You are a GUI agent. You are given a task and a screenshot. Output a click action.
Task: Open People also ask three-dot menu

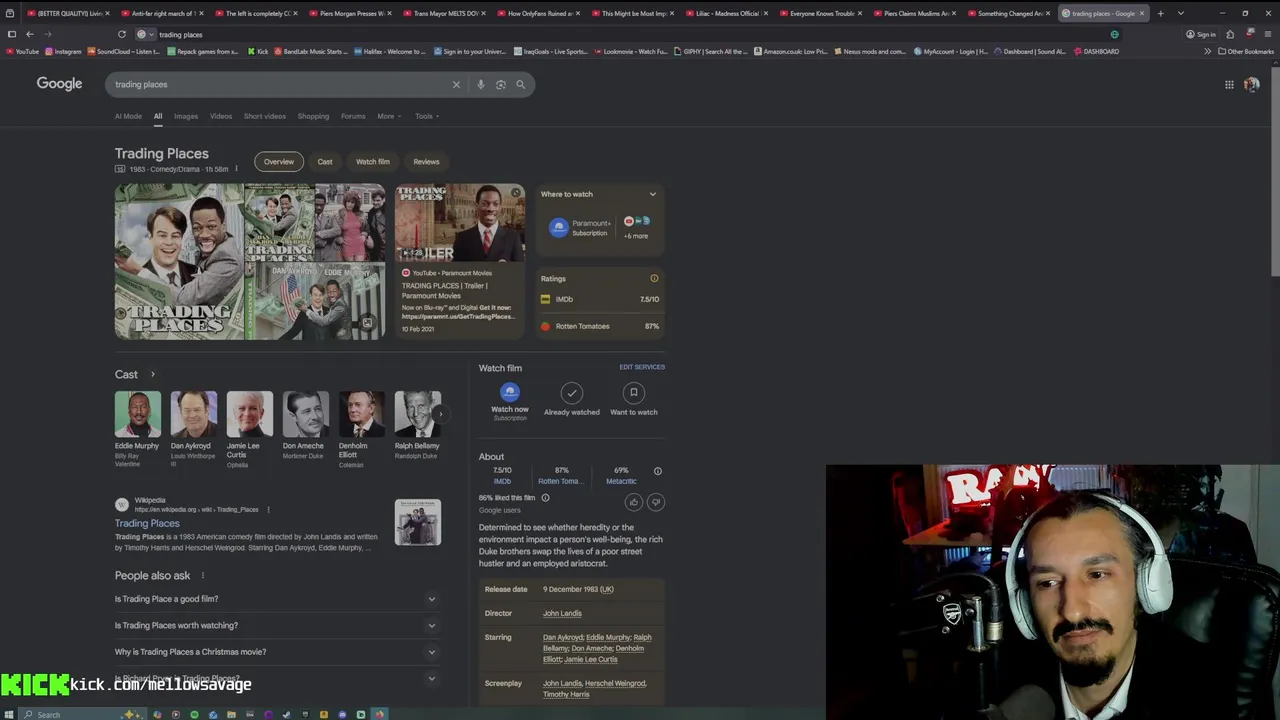coord(202,576)
